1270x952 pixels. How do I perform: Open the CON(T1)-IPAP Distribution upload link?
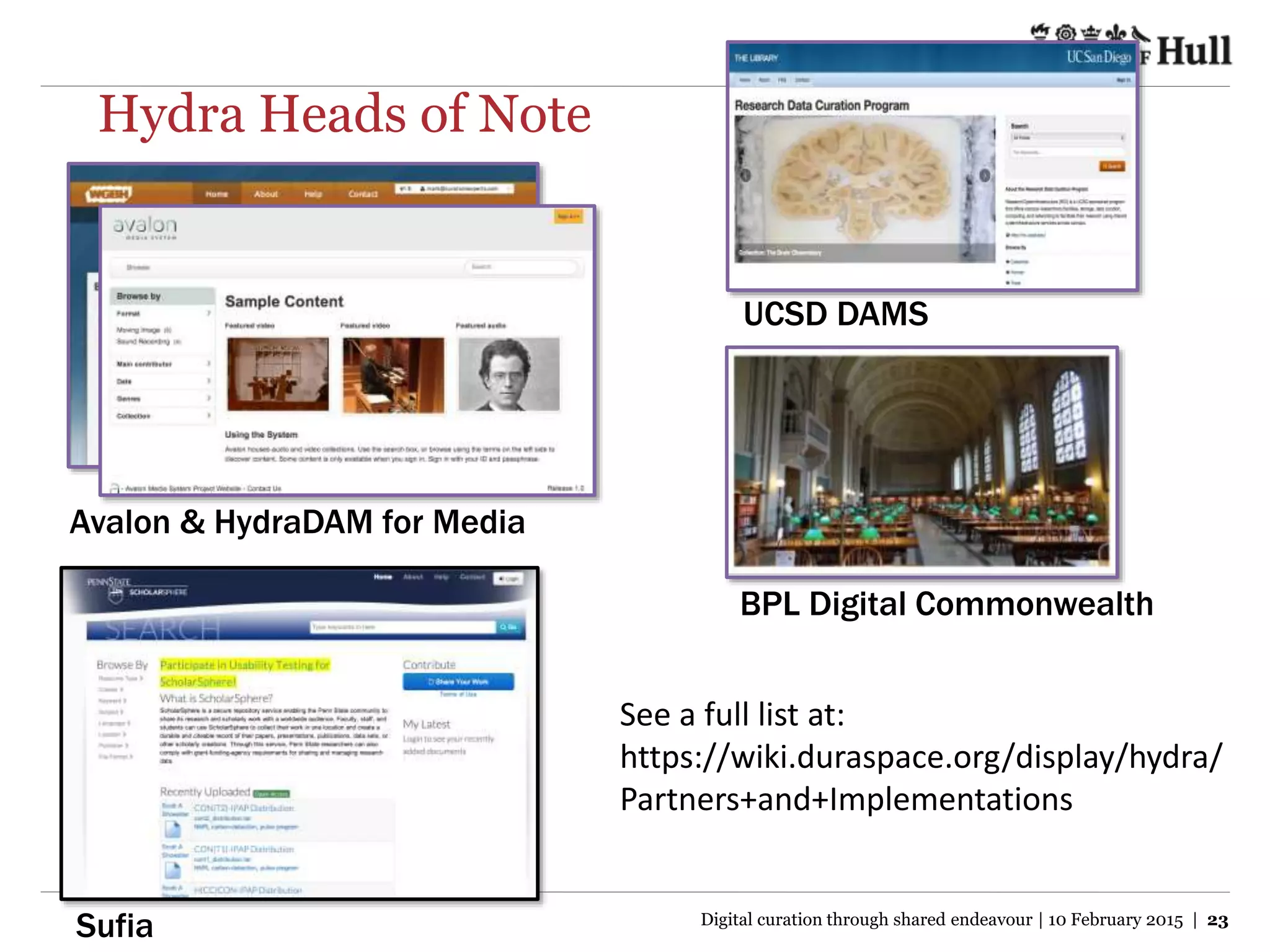[244, 849]
